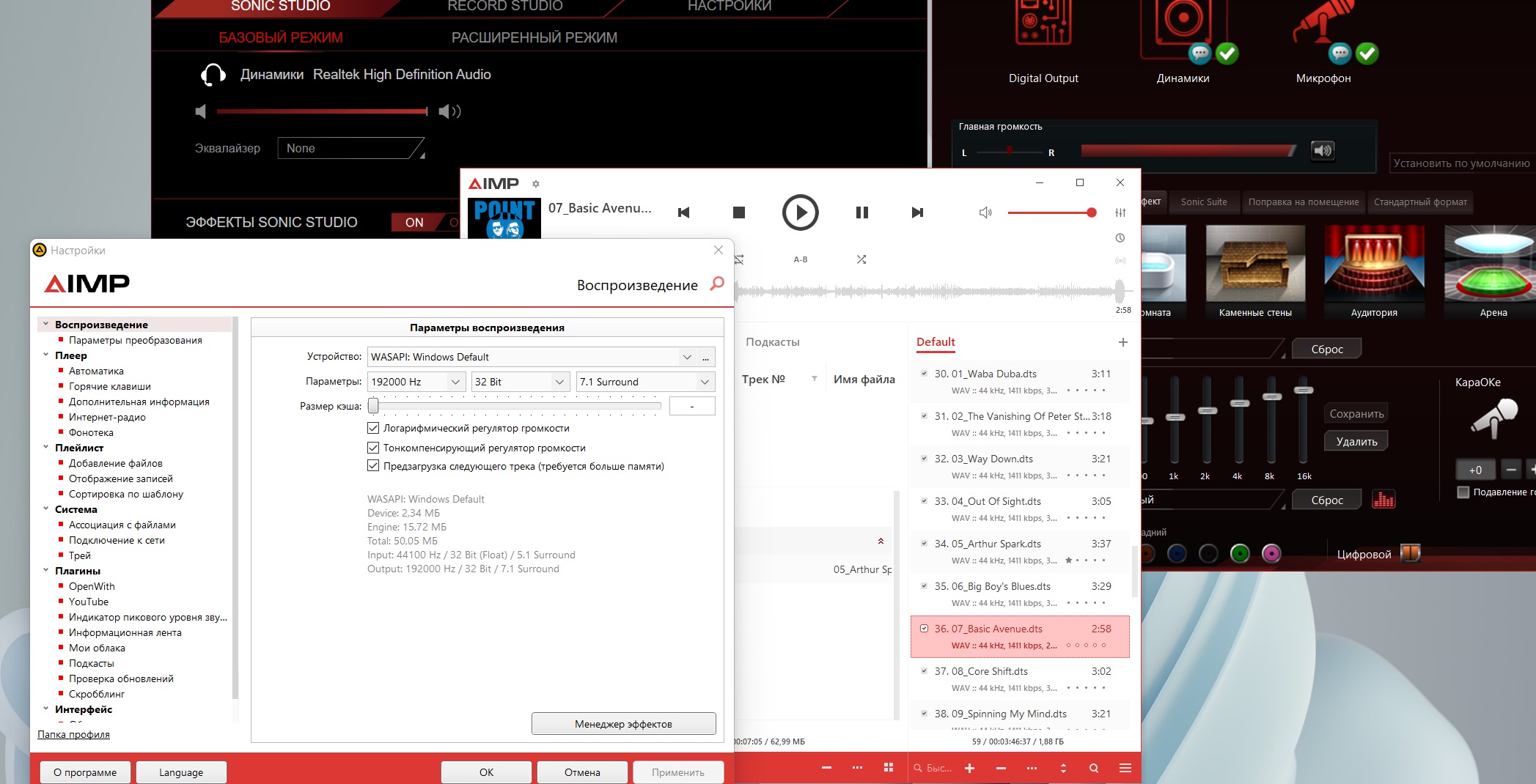Image resolution: width=1536 pixels, height=784 pixels.
Task: Click the search magnifier in AIMP settings
Action: pos(717,284)
